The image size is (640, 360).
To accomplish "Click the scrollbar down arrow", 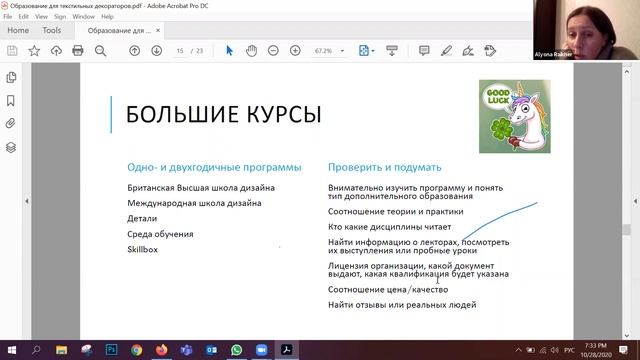I will (x=627, y=335).
